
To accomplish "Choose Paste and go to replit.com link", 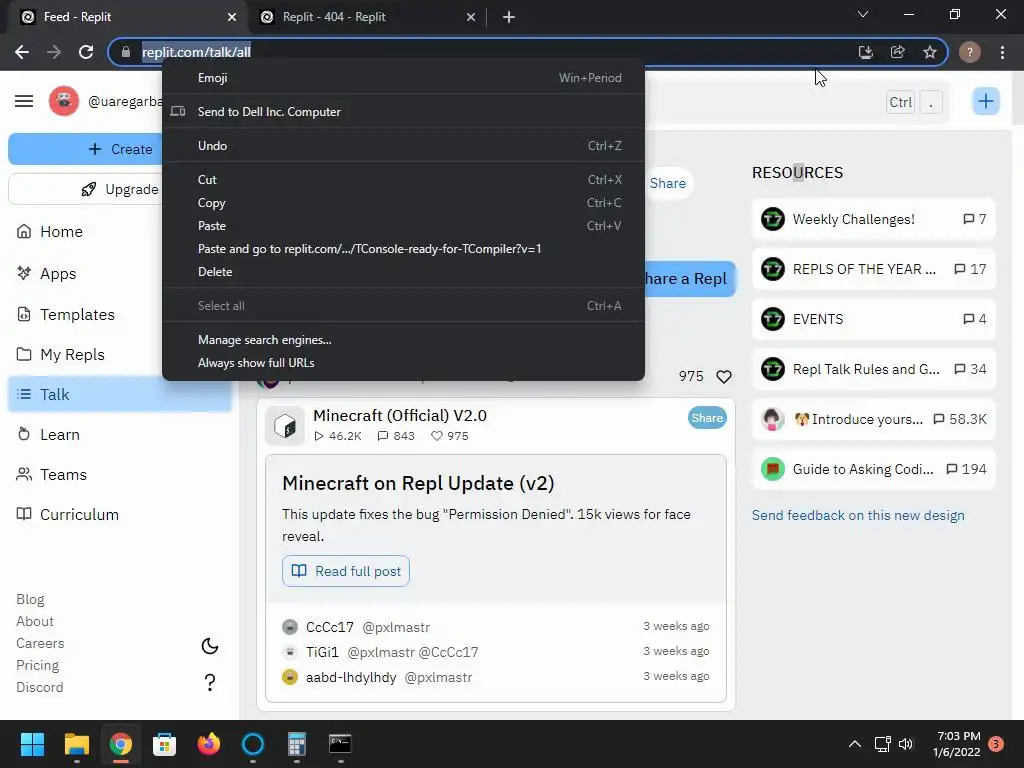I will (x=403, y=249).
